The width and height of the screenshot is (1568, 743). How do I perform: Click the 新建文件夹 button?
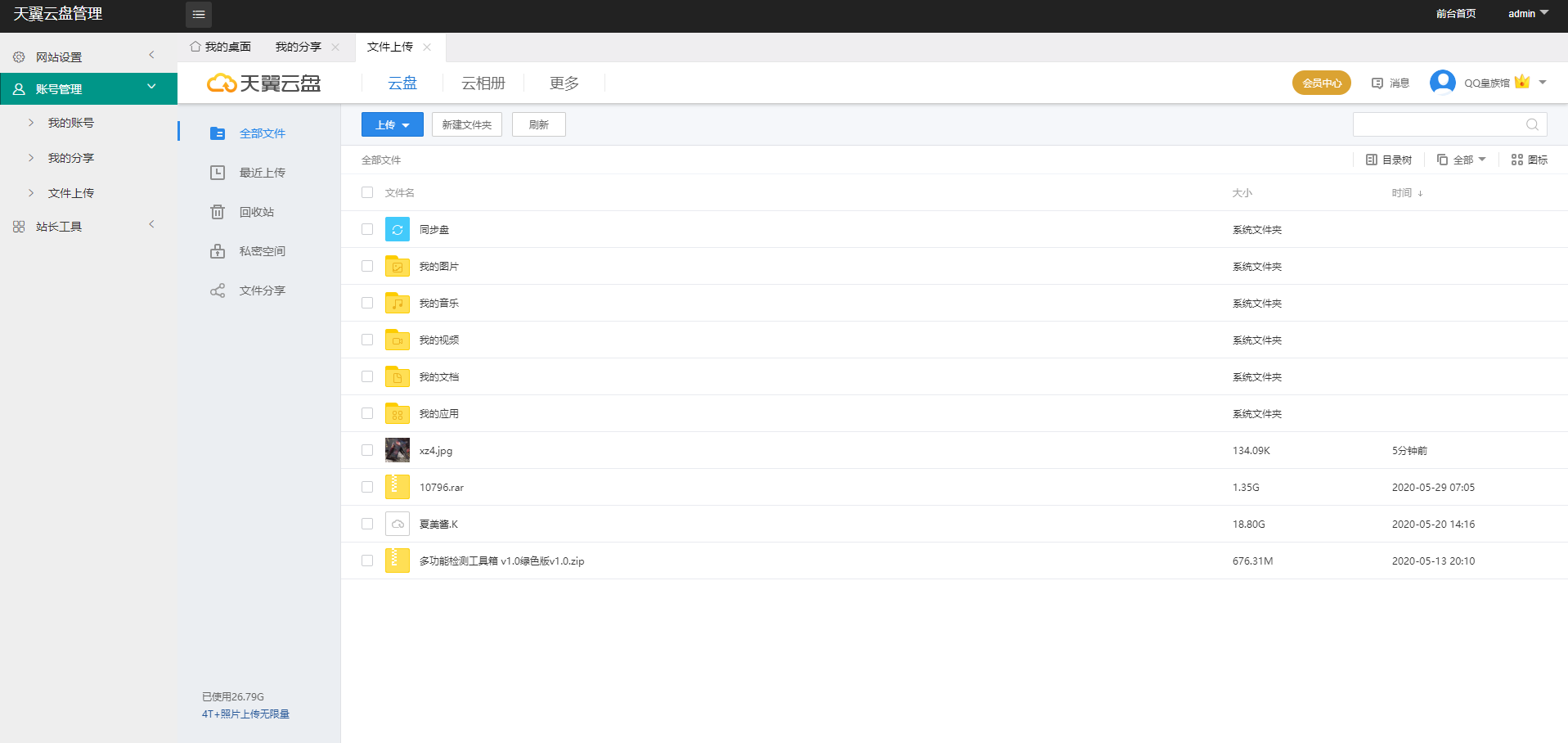(466, 124)
